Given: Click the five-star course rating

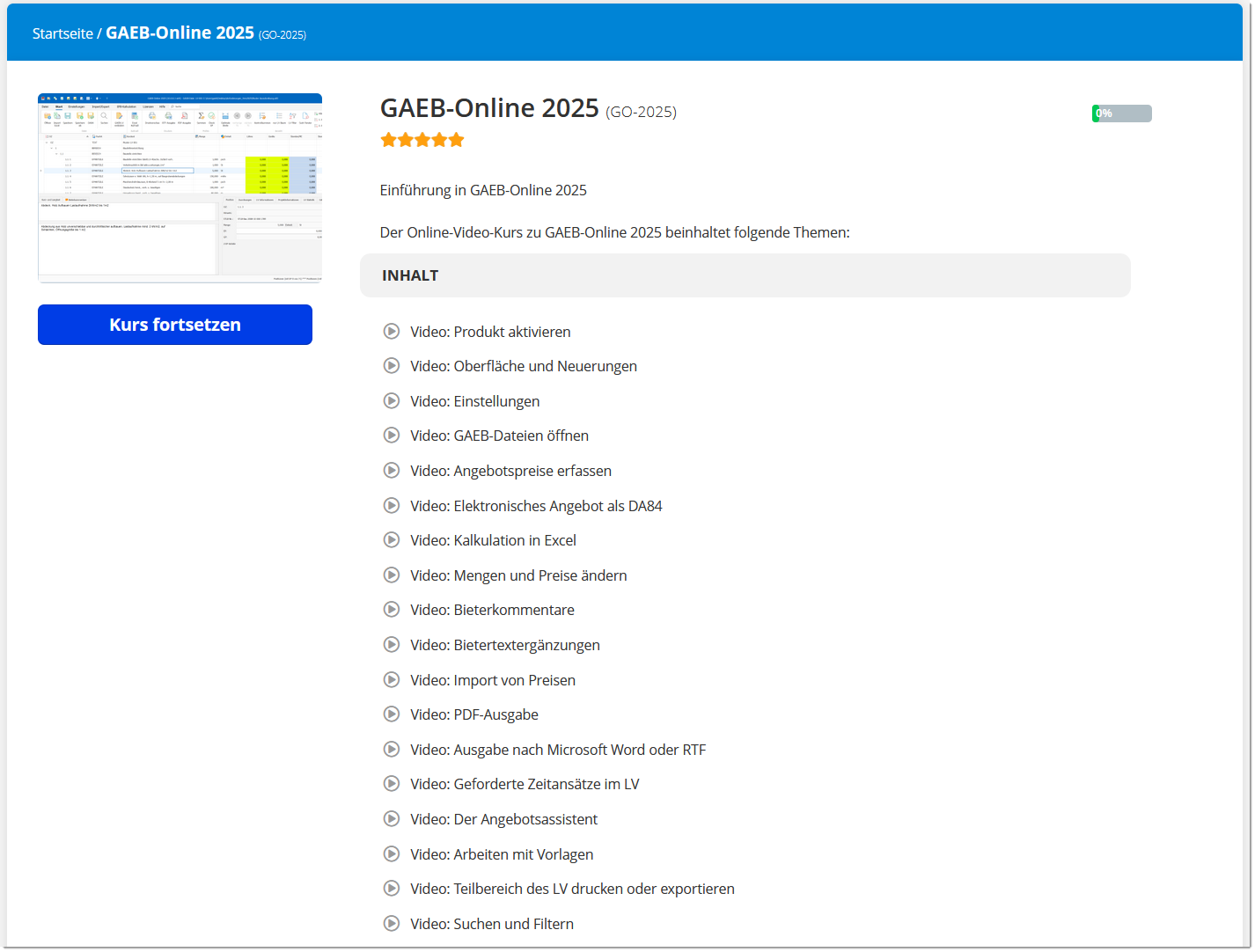Looking at the screenshot, I should [422, 140].
